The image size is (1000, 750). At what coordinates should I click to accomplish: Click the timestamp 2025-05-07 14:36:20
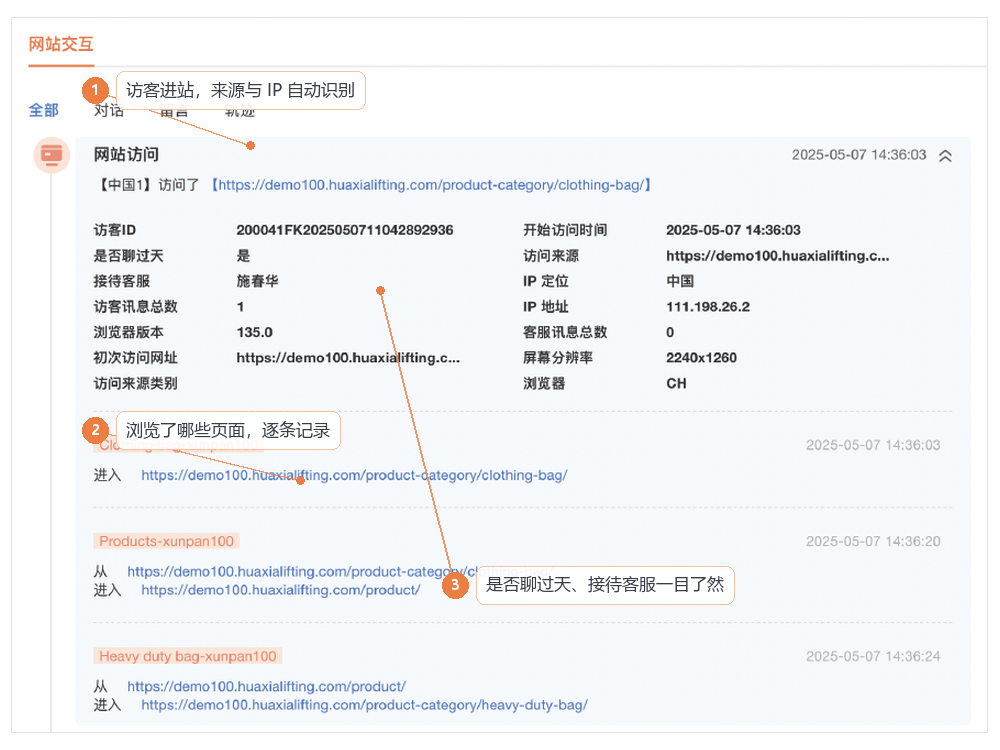tap(872, 541)
